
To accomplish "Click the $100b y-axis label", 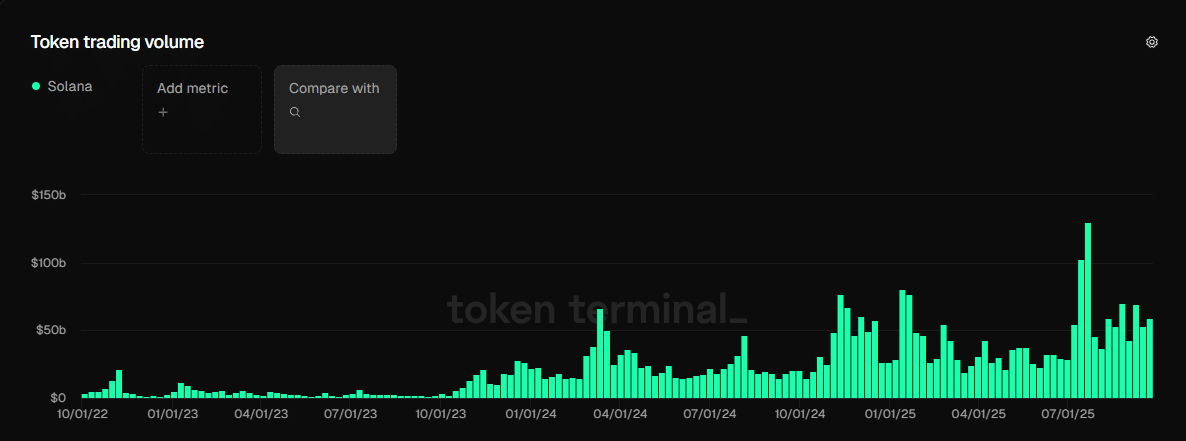I will point(49,263).
